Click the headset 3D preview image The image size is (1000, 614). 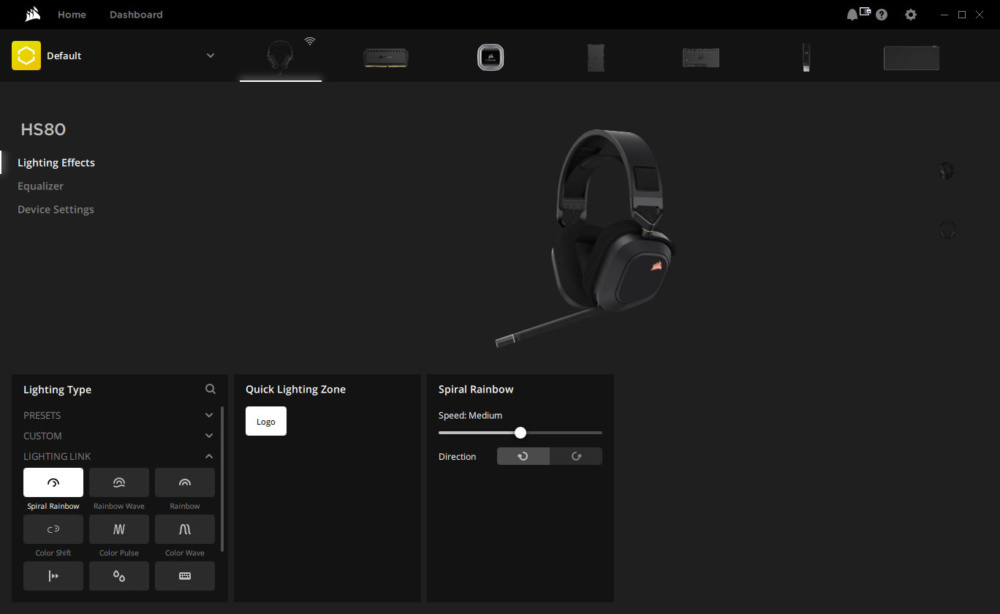pyautogui.click(x=587, y=237)
